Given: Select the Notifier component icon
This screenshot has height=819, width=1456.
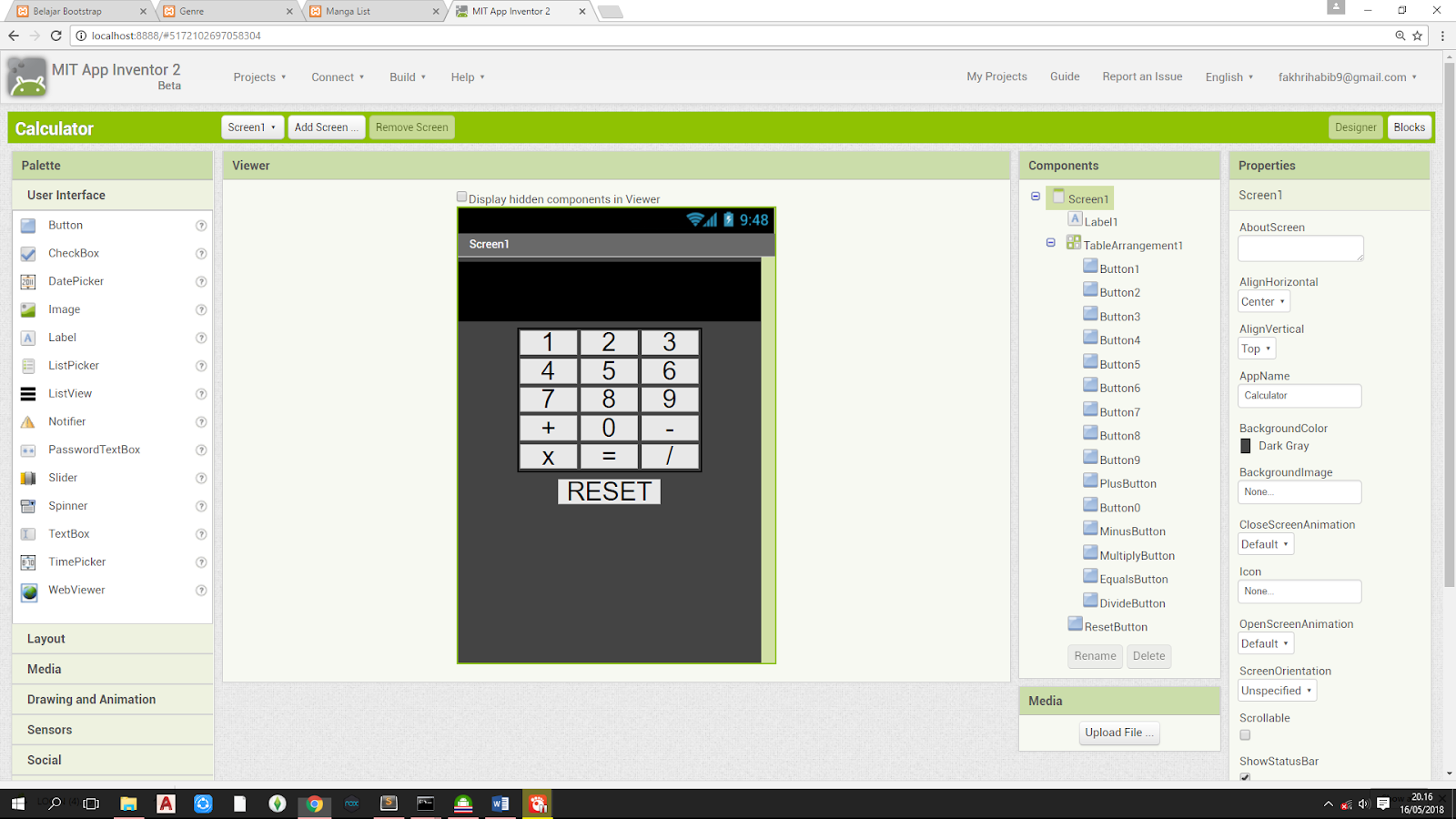Looking at the screenshot, I should (x=28, y=421).
